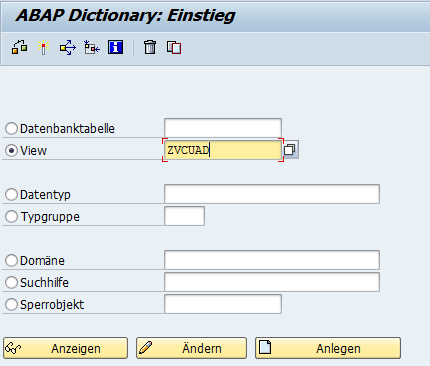Click the Delete trash can icon
430x366 pixels.
click(x=150, y=47)
